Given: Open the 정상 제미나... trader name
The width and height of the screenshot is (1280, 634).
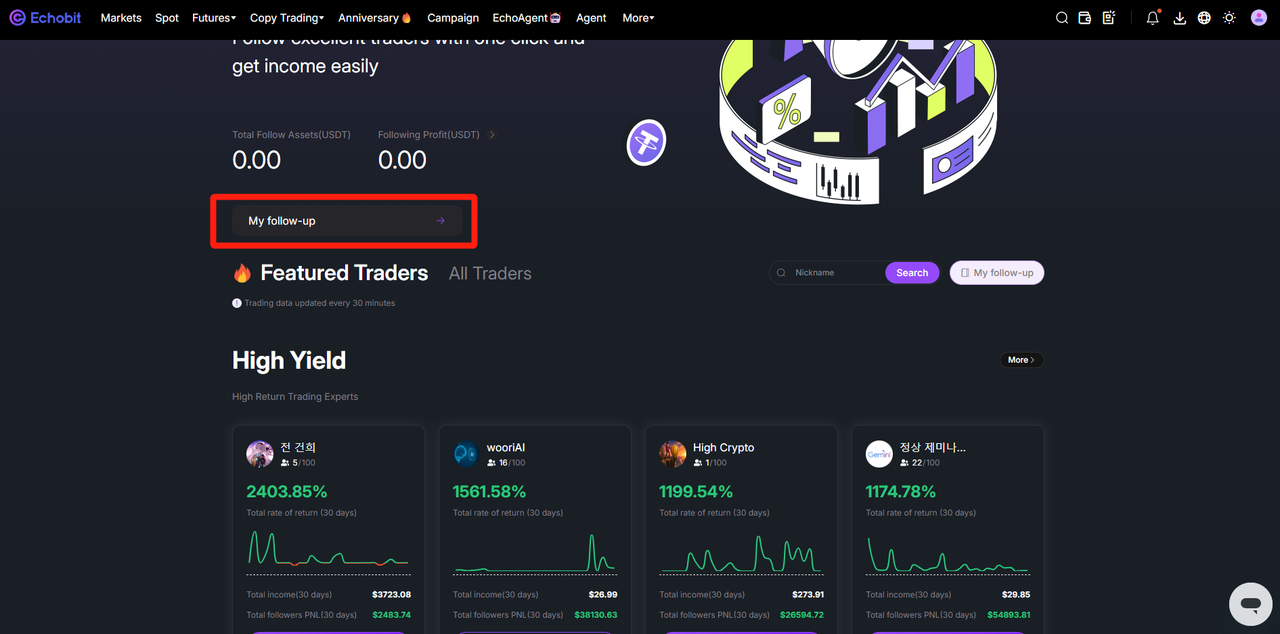Looking at the screenshot, I should pos(933,448).
